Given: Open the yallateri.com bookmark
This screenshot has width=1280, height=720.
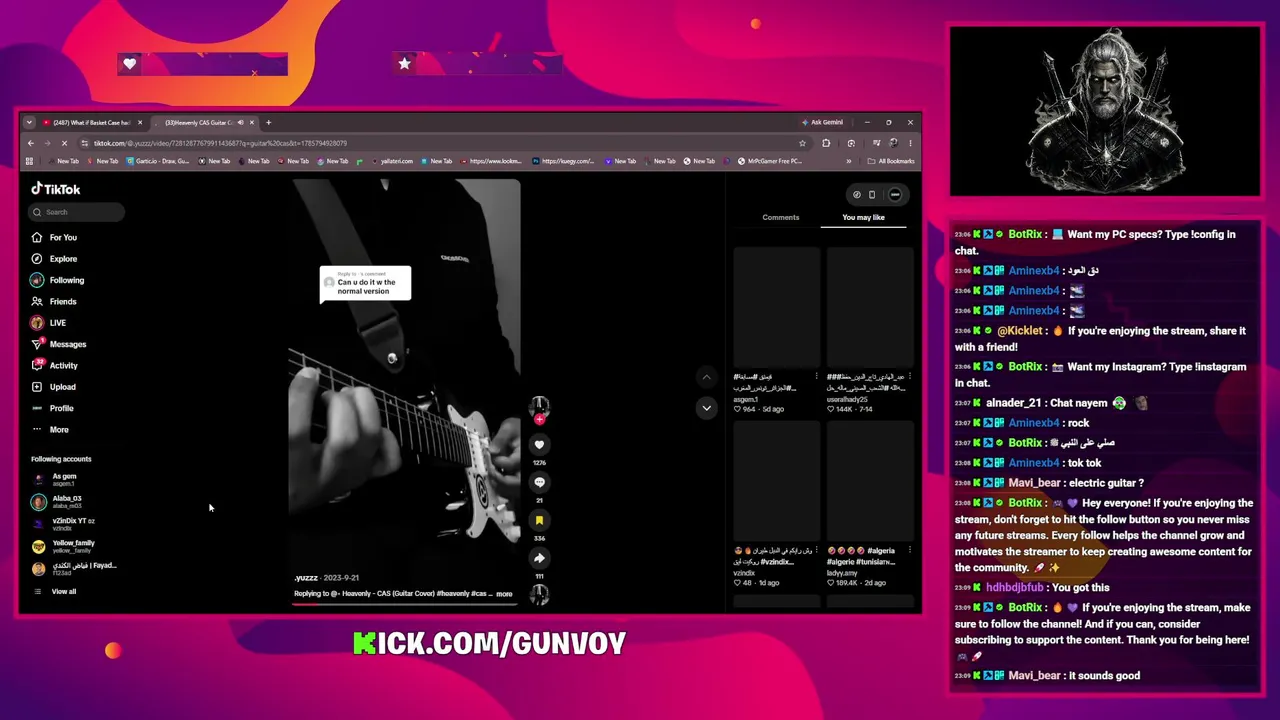Looking at the screenshot, I should tap(391, 161).
